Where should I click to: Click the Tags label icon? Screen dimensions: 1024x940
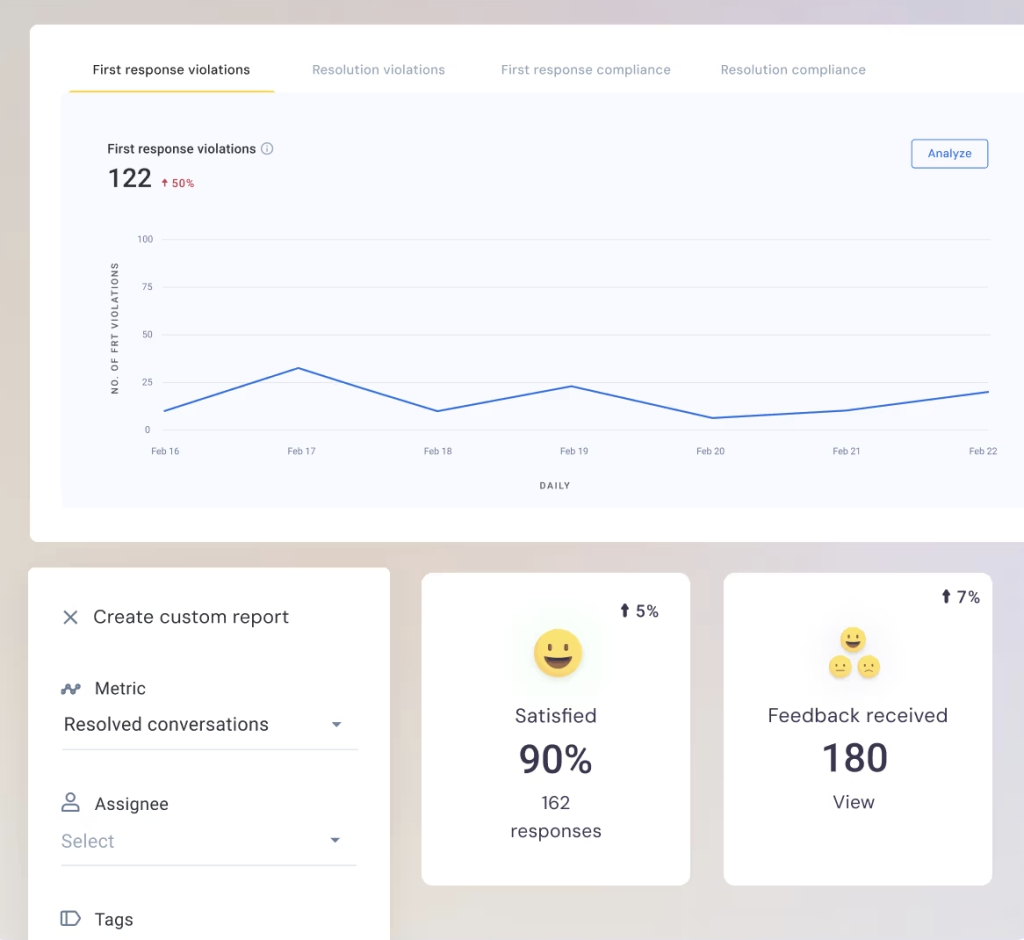(70, 918)
